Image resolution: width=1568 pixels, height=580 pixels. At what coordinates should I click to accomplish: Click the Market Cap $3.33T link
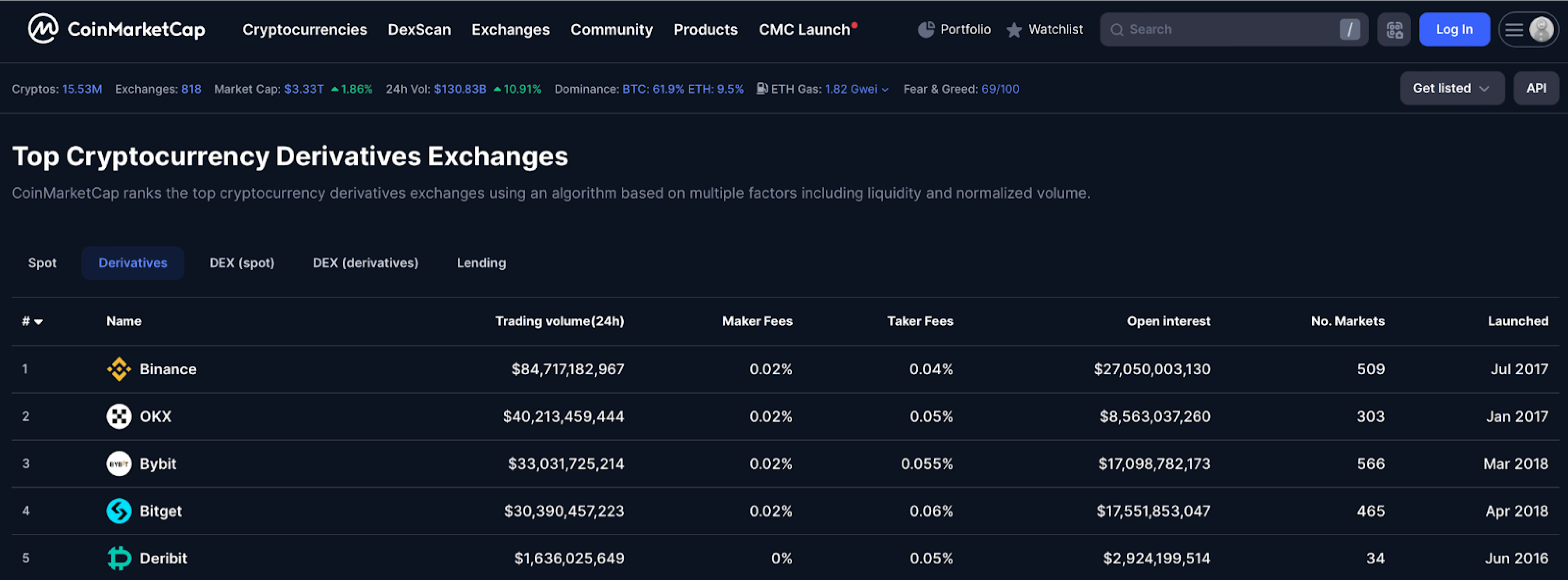click(304, 89)
